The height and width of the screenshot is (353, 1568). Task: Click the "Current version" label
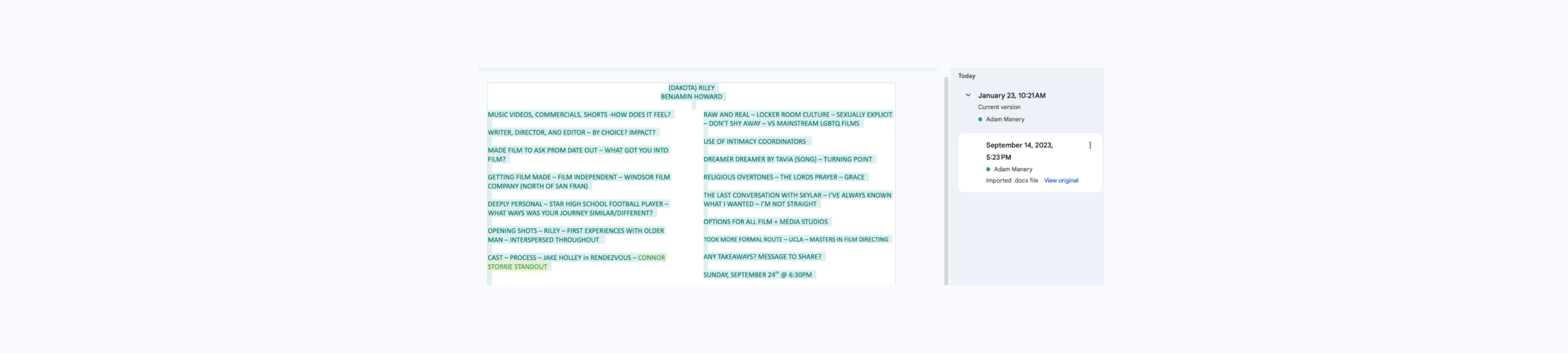[x=998, y=107]
